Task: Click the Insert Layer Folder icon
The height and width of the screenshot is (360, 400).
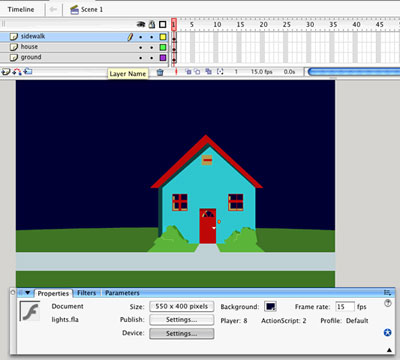Action: point(28,71)
